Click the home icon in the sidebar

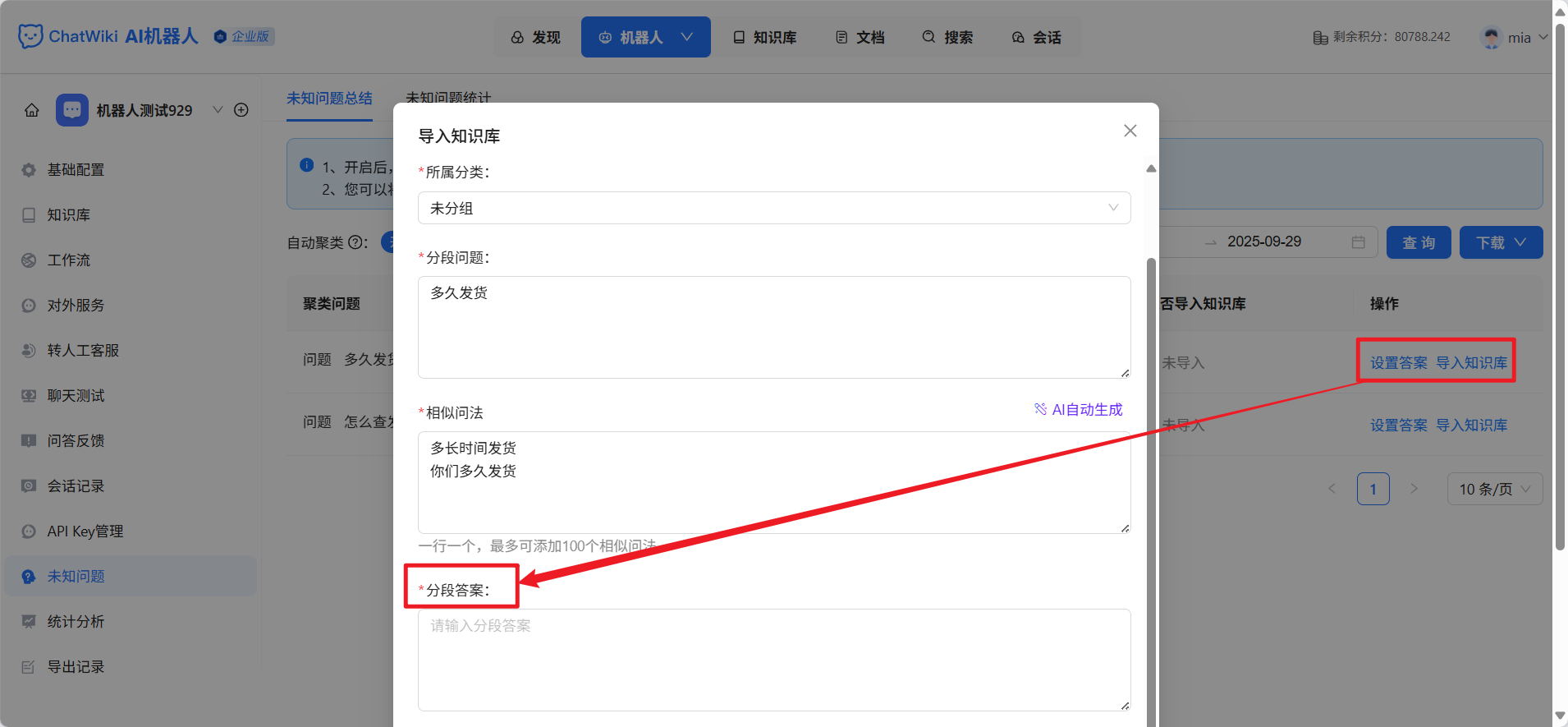(32, 110)
